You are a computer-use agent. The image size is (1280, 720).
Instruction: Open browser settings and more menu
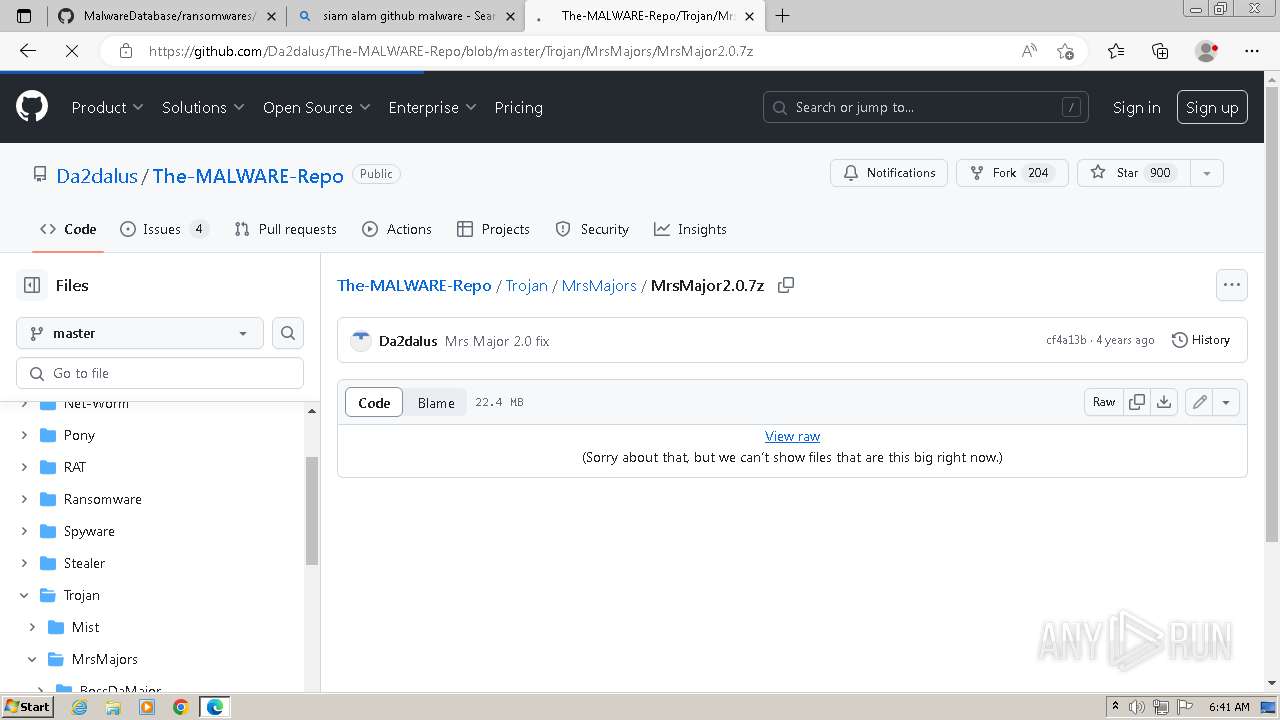[1252, 51]
